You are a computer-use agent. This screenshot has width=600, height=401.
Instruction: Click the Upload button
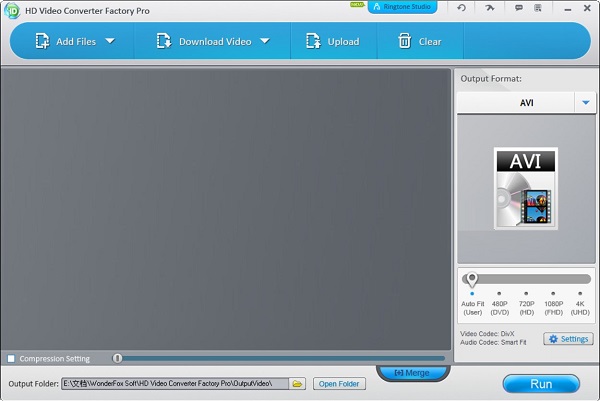coord(333,41)
